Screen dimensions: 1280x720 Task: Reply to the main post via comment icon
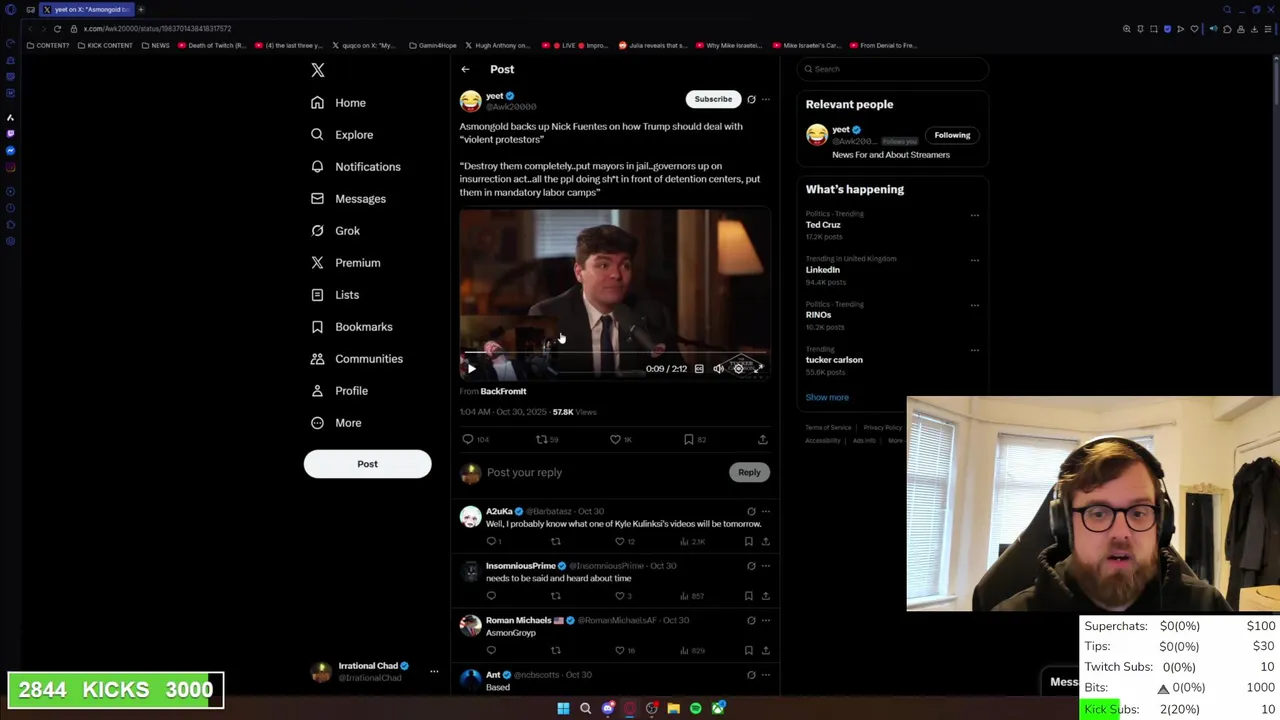[467, 439]
